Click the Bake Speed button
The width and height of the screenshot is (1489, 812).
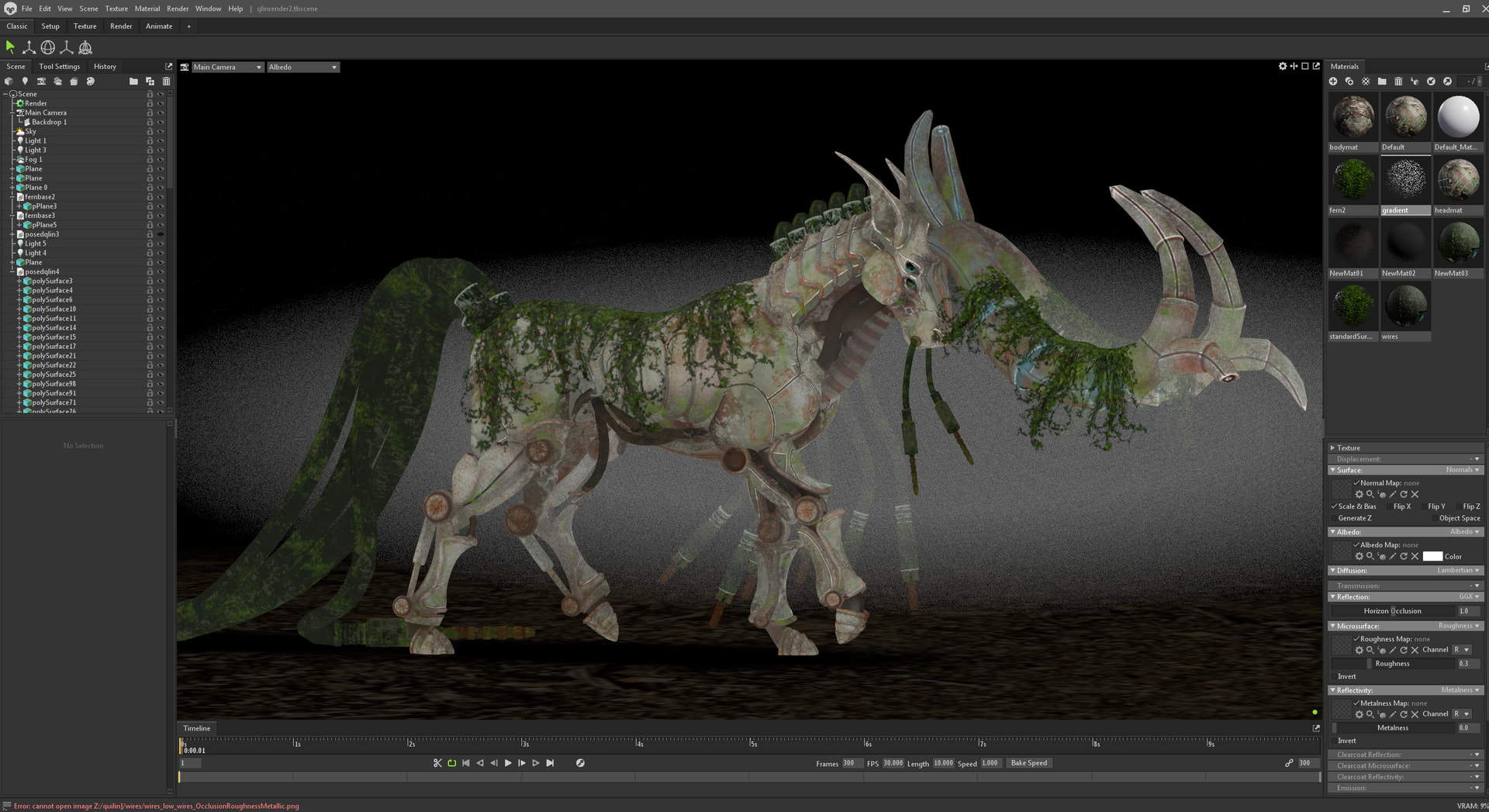[1028, 763]
